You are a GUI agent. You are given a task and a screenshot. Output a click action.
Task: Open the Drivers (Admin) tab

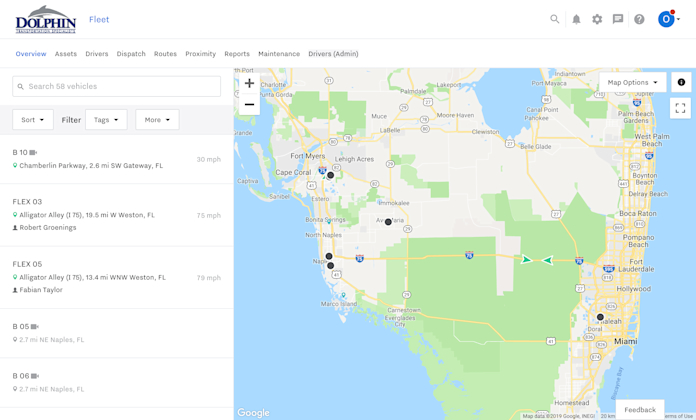pyautogui.click(x=333, y=54)
